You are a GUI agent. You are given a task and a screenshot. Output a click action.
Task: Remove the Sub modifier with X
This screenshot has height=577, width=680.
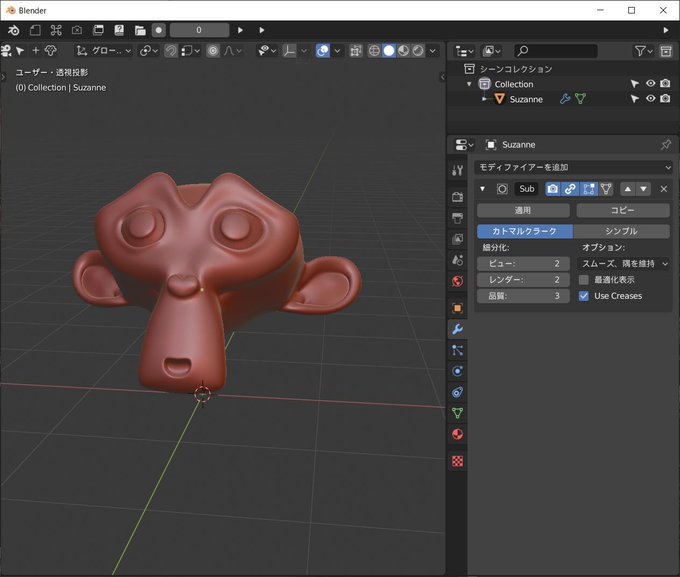click(664, 189)
